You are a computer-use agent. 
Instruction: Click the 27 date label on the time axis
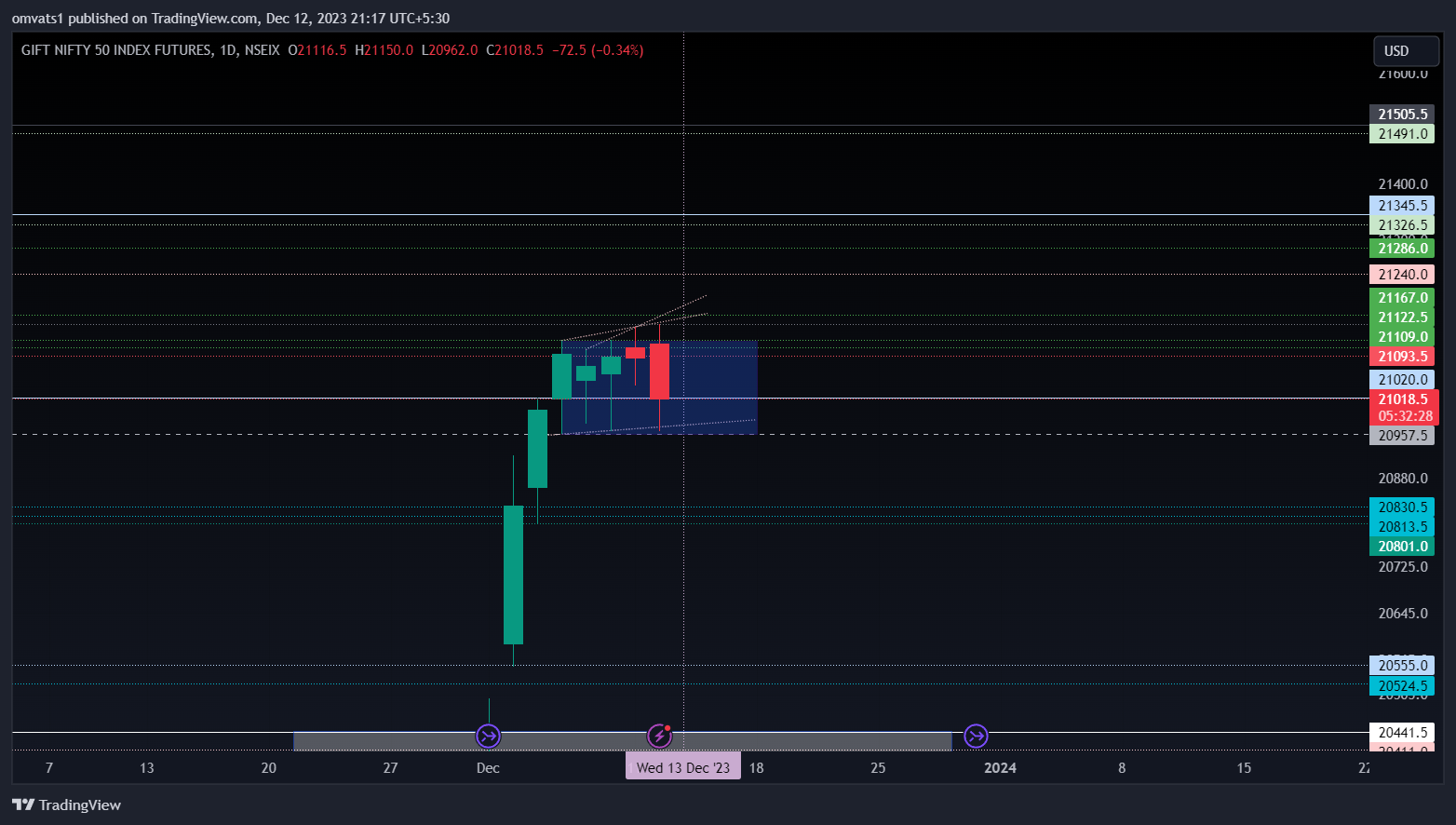[x=391, y=768]
